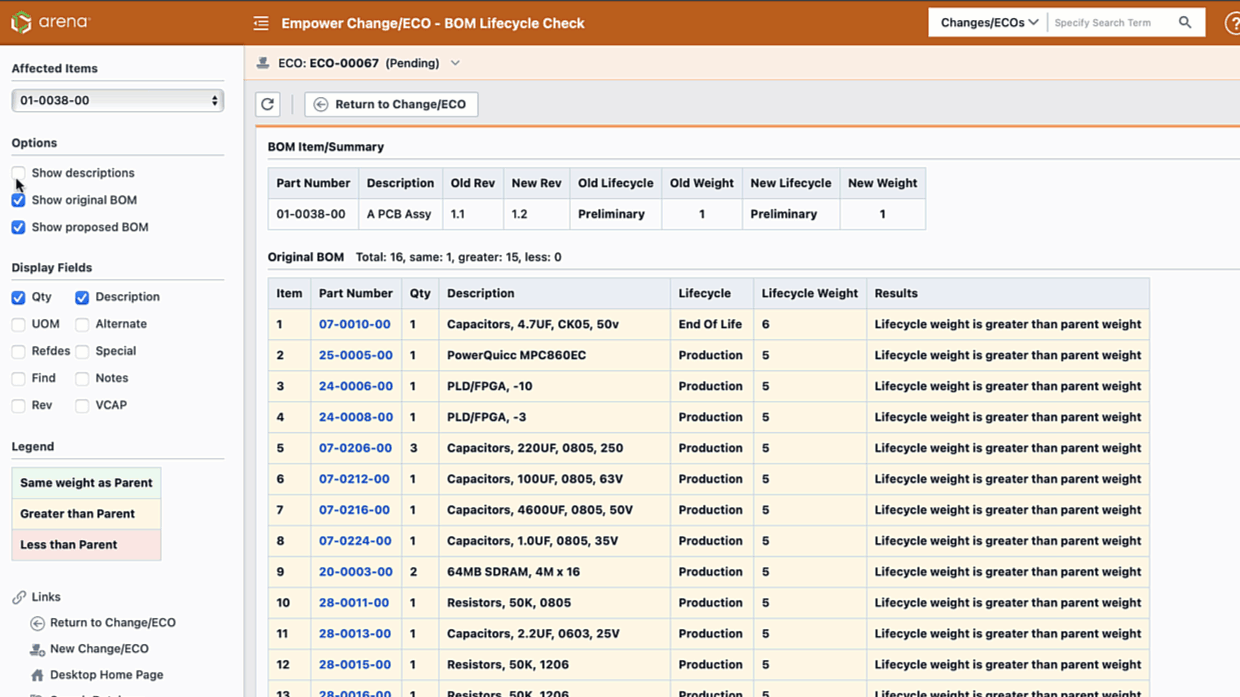This screenshot has height=697, width=1240.
Task: Toggle the Qty display field checkbox
Action: [x=19, y=297]
